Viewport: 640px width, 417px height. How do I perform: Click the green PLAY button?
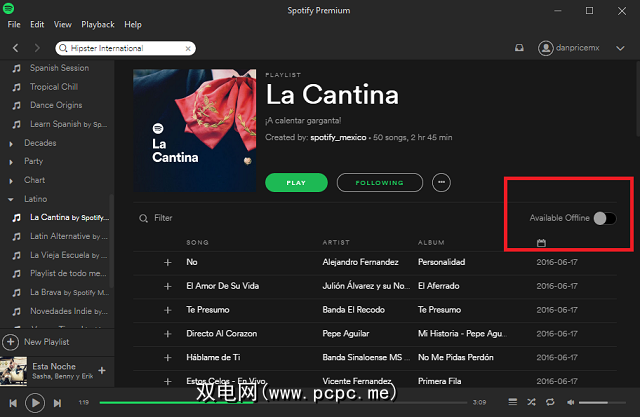(296, 182)
